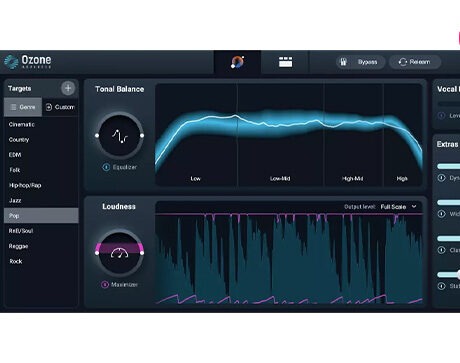Viewport: 460px width, 363px height.
Task: Click the Bypass button
Action: click(360, 62)
